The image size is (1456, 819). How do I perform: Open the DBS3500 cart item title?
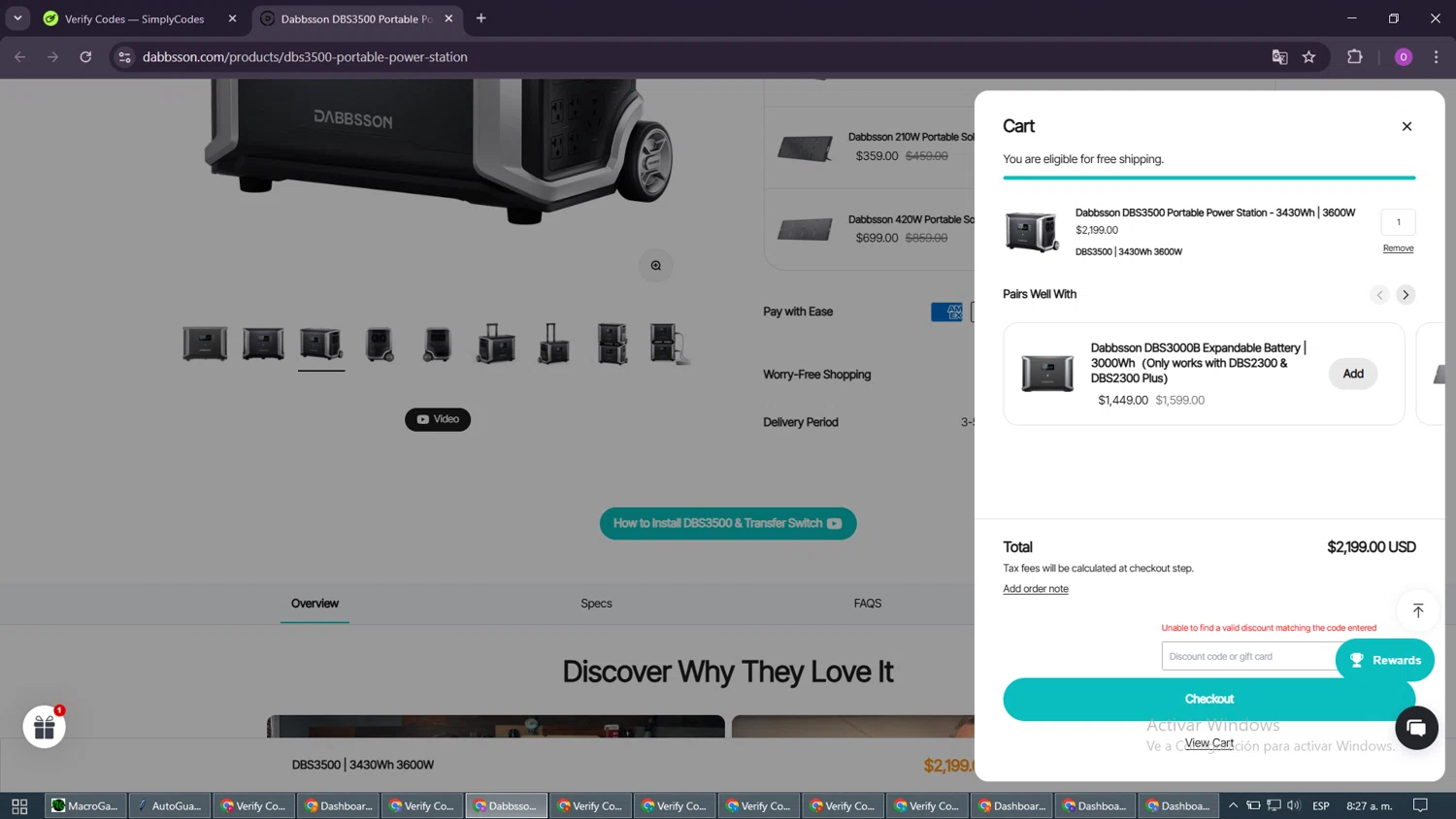coord(1214,213)
